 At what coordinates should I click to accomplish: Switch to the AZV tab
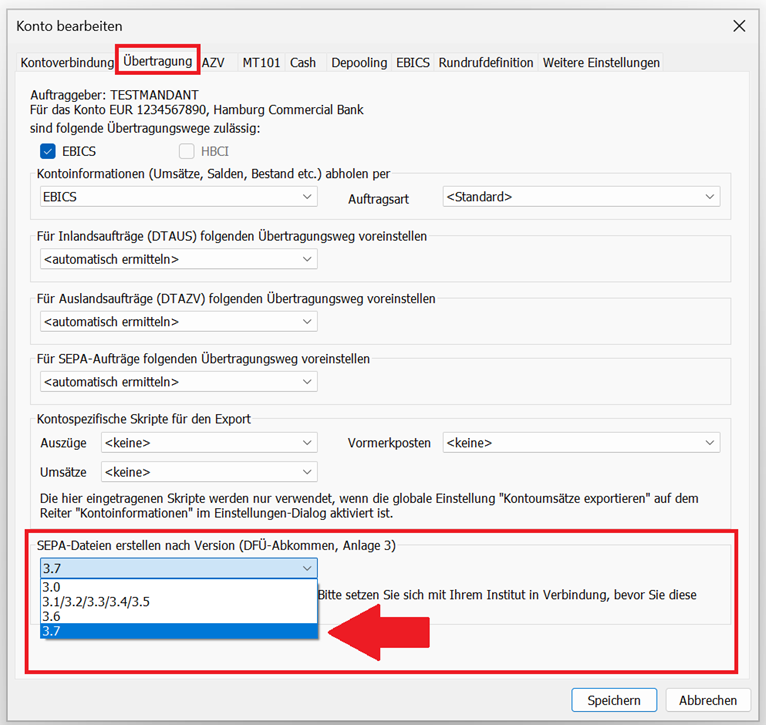pos(213,63)
